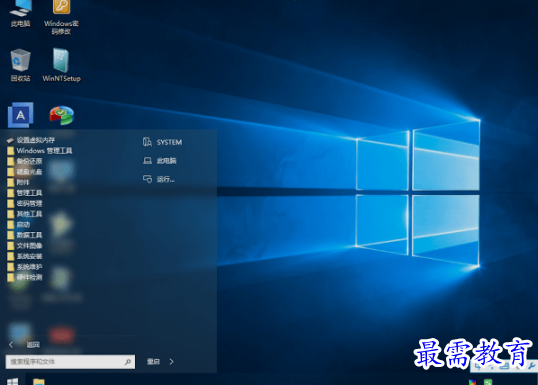
Task: Click the 搜索程序和文件 search box
Action: 70,362
